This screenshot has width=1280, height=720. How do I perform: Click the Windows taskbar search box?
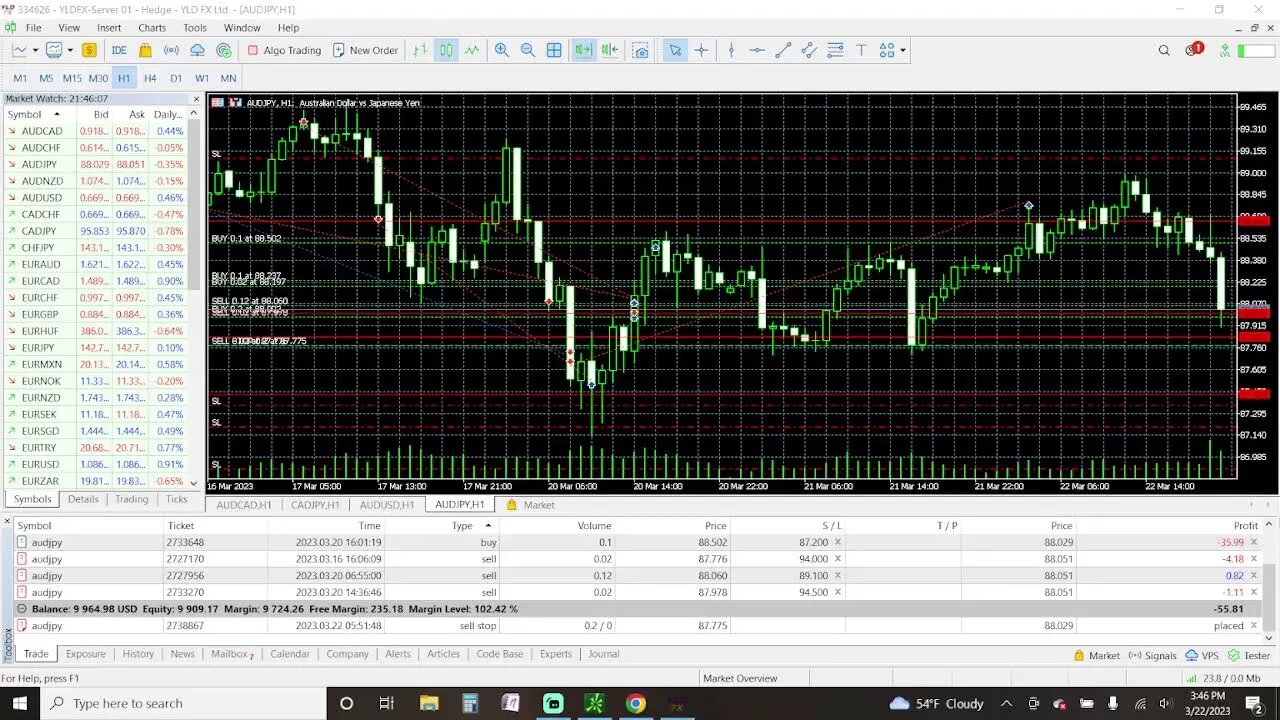(185, 703)
